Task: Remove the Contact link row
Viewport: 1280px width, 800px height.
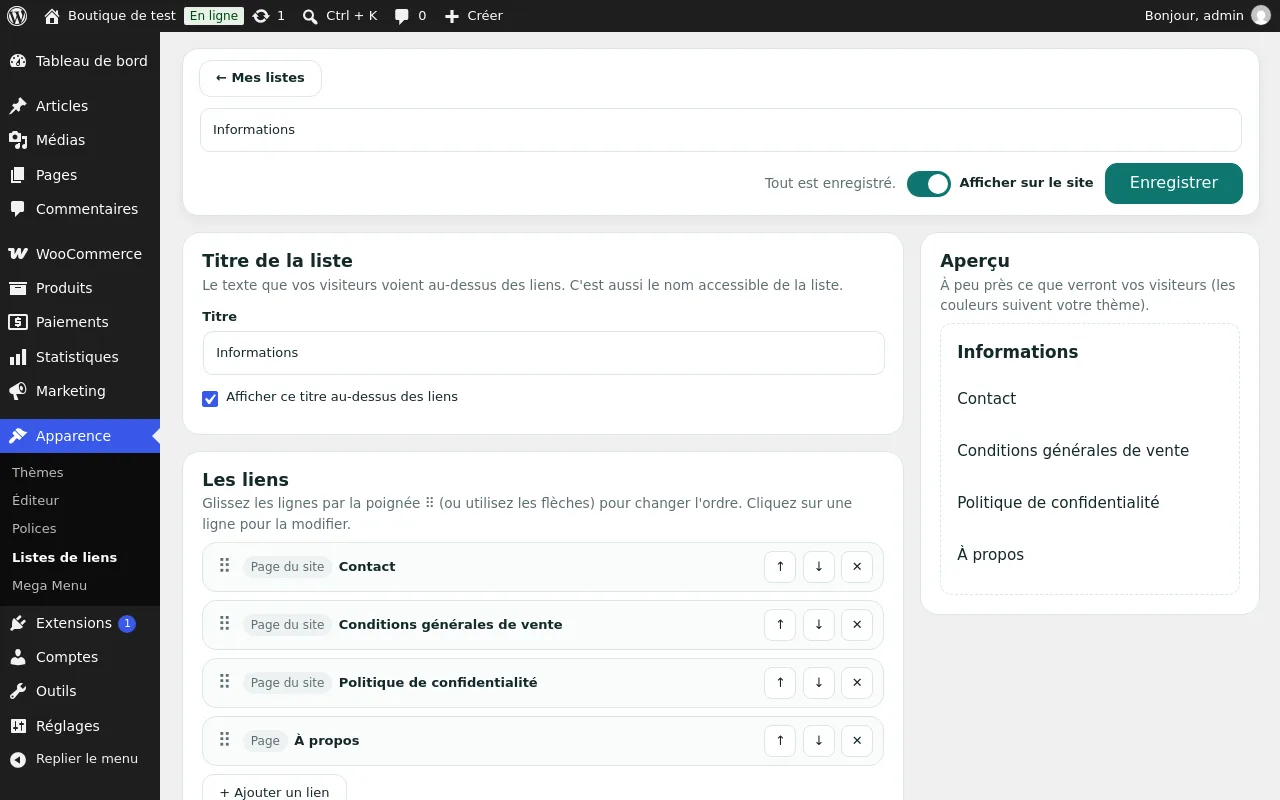Action: (857, 567)
